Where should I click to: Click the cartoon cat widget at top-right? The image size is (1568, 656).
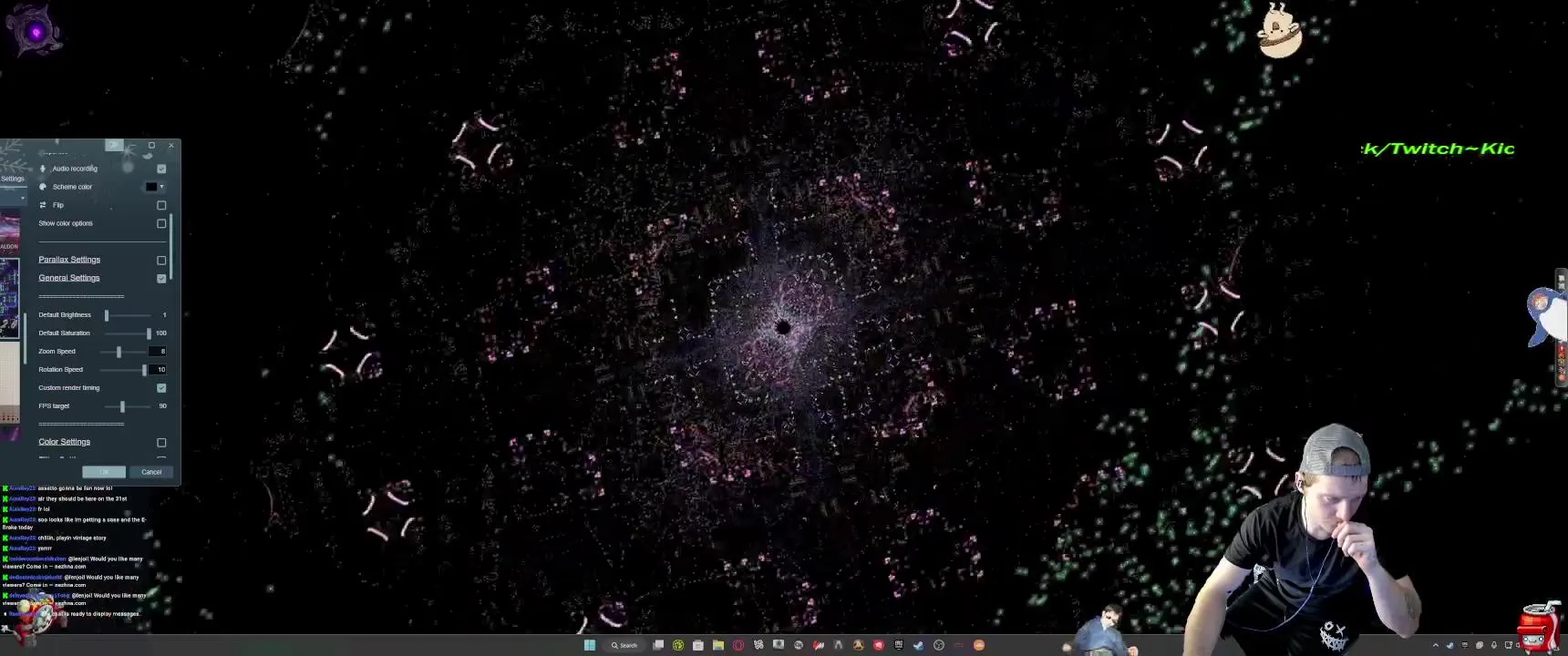point(1279,31)
